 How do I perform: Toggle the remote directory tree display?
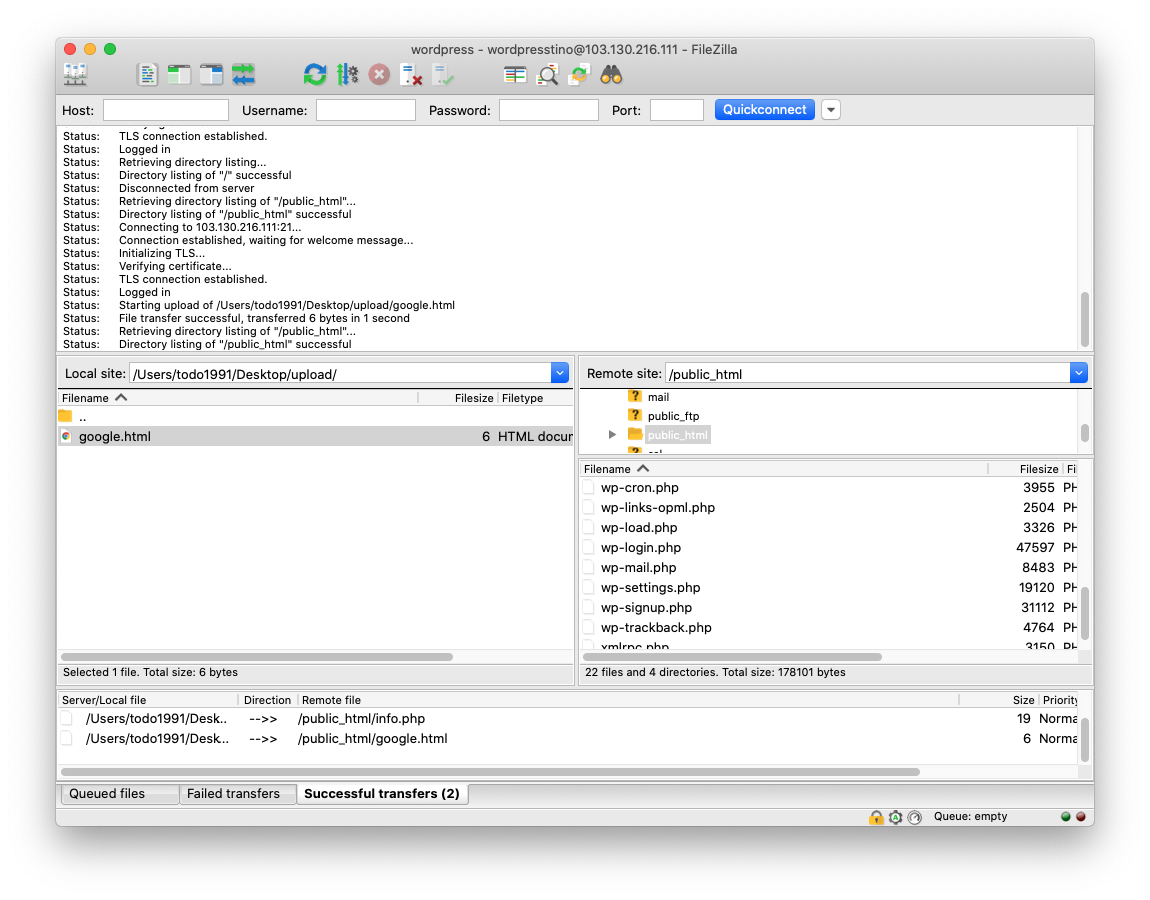pyautogui.click(x=211, y=75)
